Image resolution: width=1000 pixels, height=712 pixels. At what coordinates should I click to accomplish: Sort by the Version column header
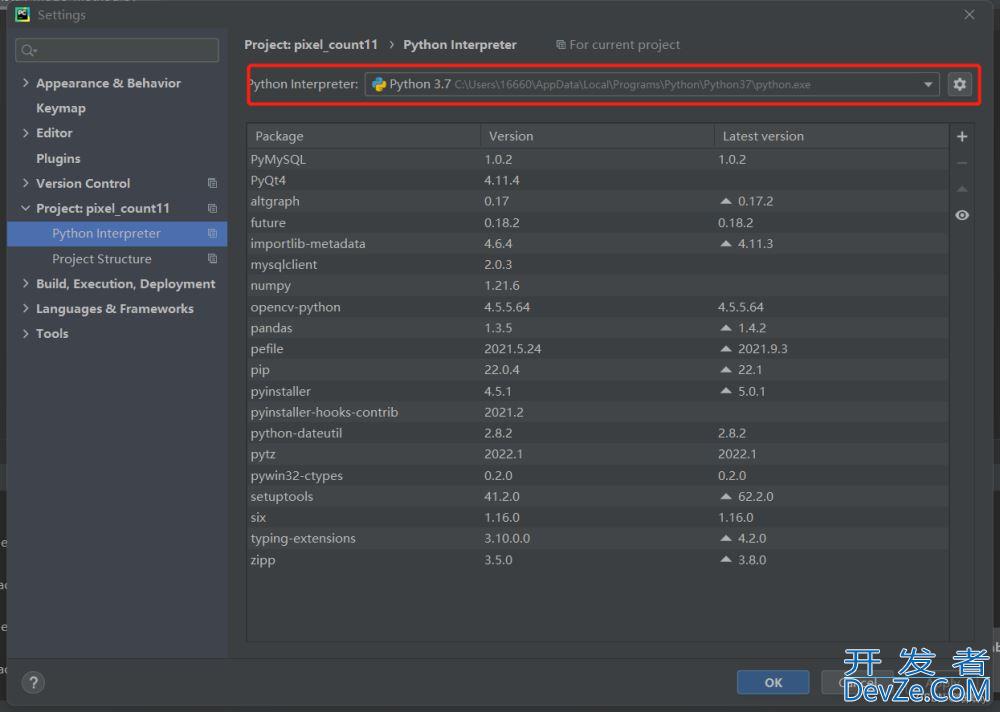598,136
